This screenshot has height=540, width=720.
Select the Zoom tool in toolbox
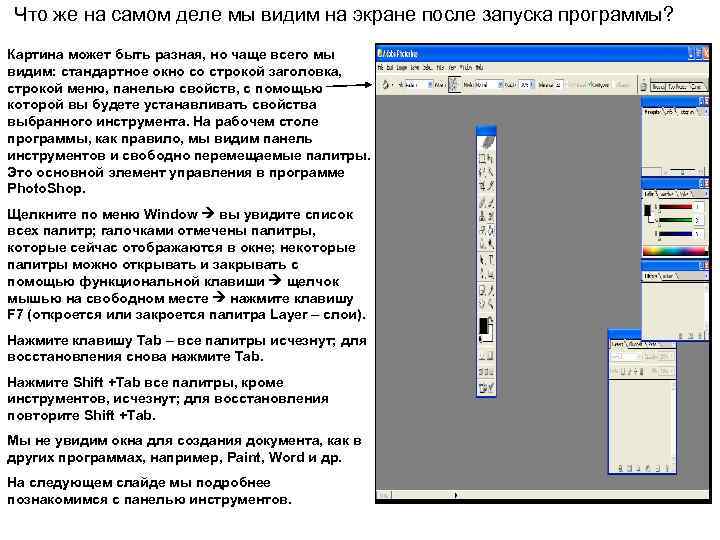[x=490, y=304]
